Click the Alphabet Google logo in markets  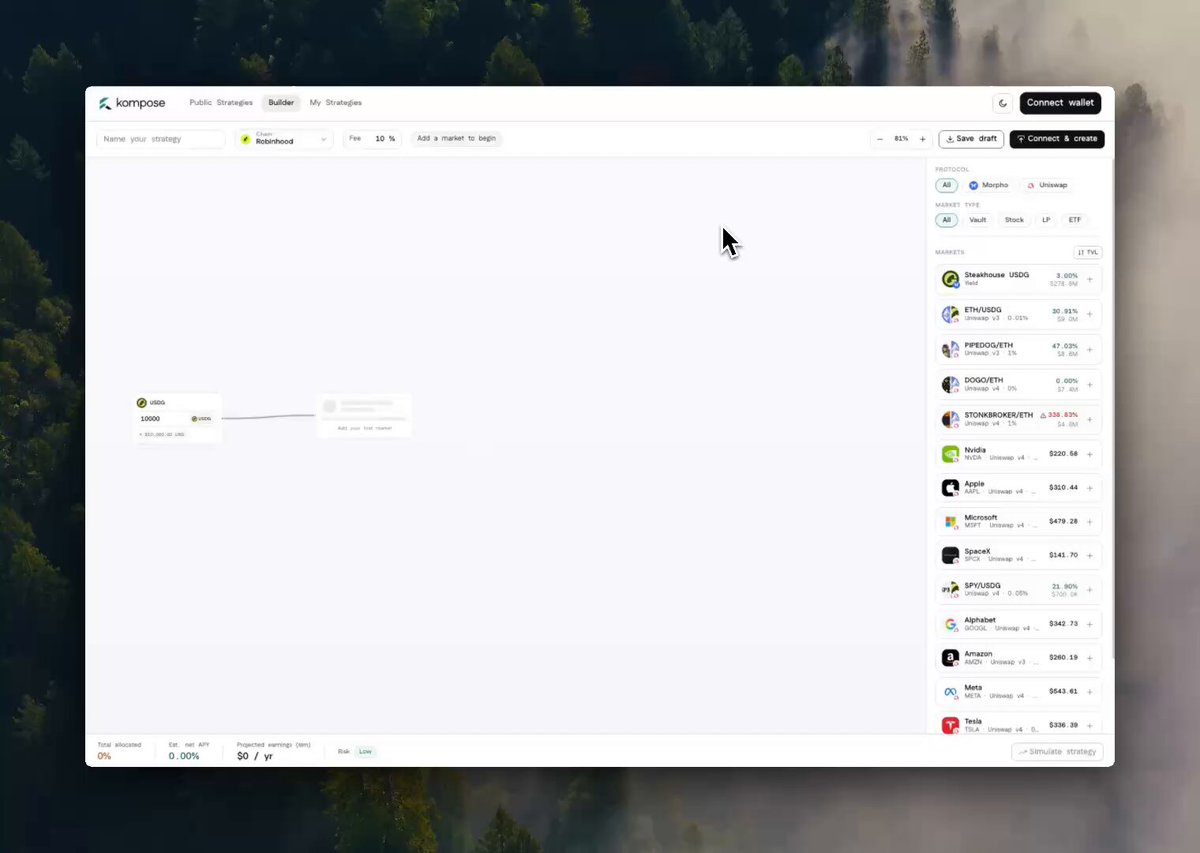tap(950, 624)
